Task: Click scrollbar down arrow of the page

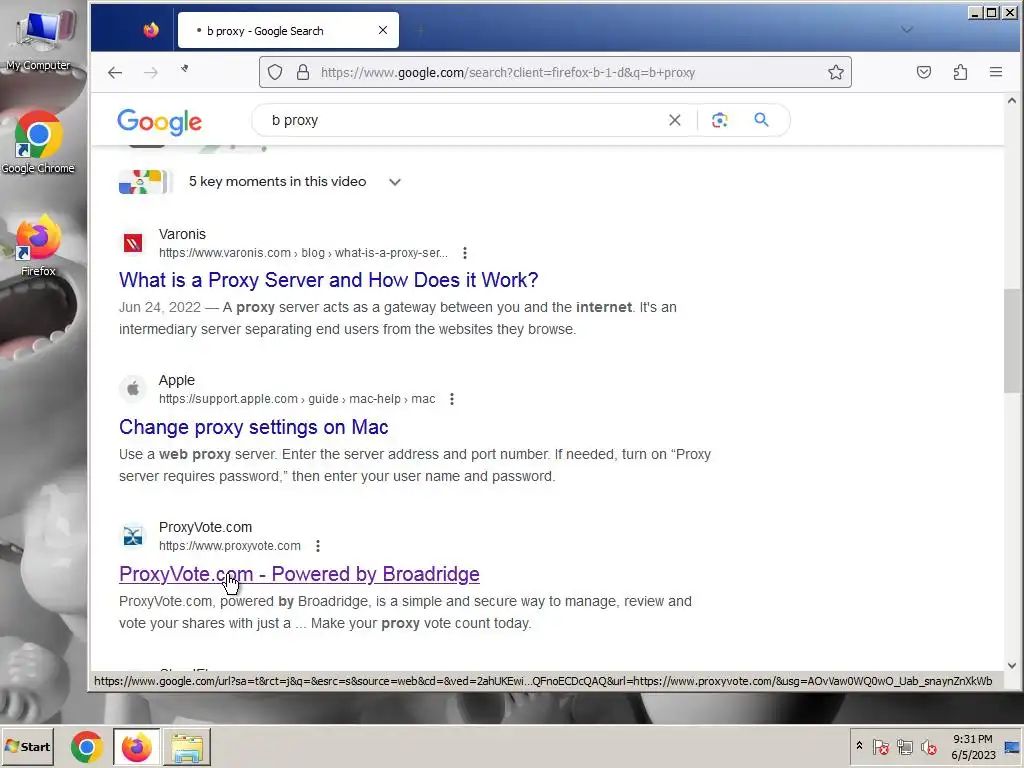Action: pos(1012,665)
